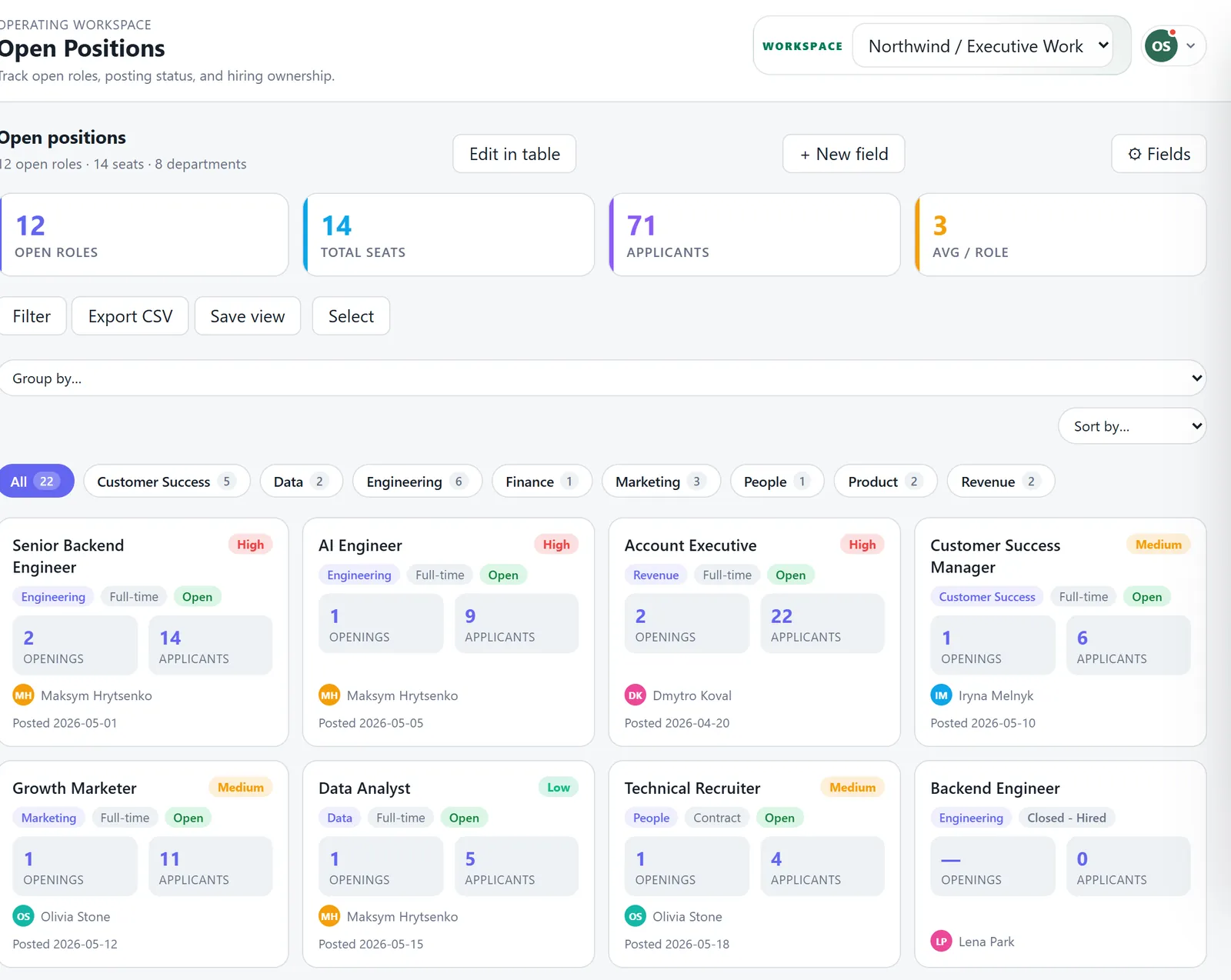This screenshot has width=1231, height=980.
Task: Show the Engineering department tab
Action: tap(417, 482)
